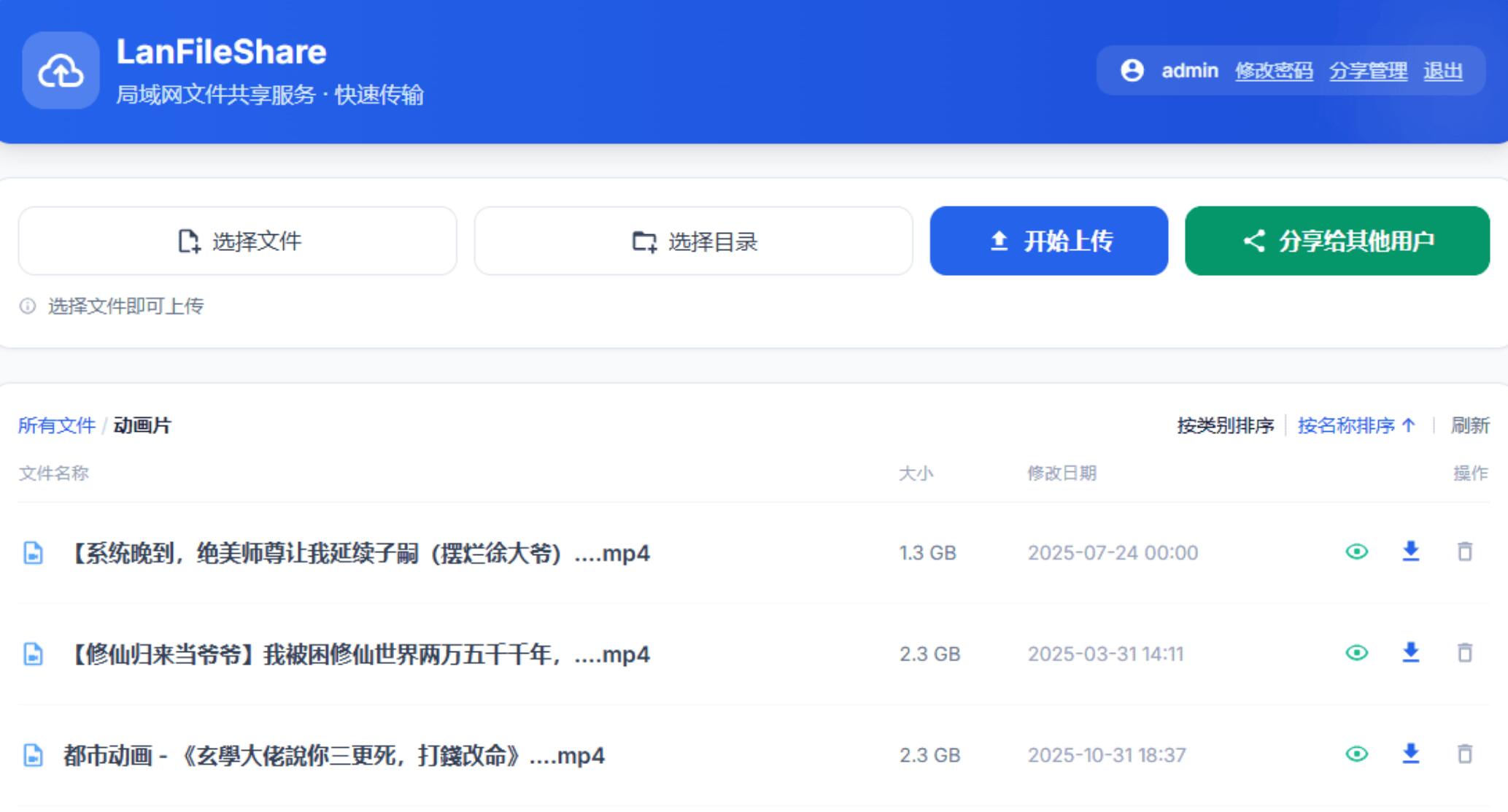
Task: Click the 选择目录 button
Action: (x=693, y=241)
